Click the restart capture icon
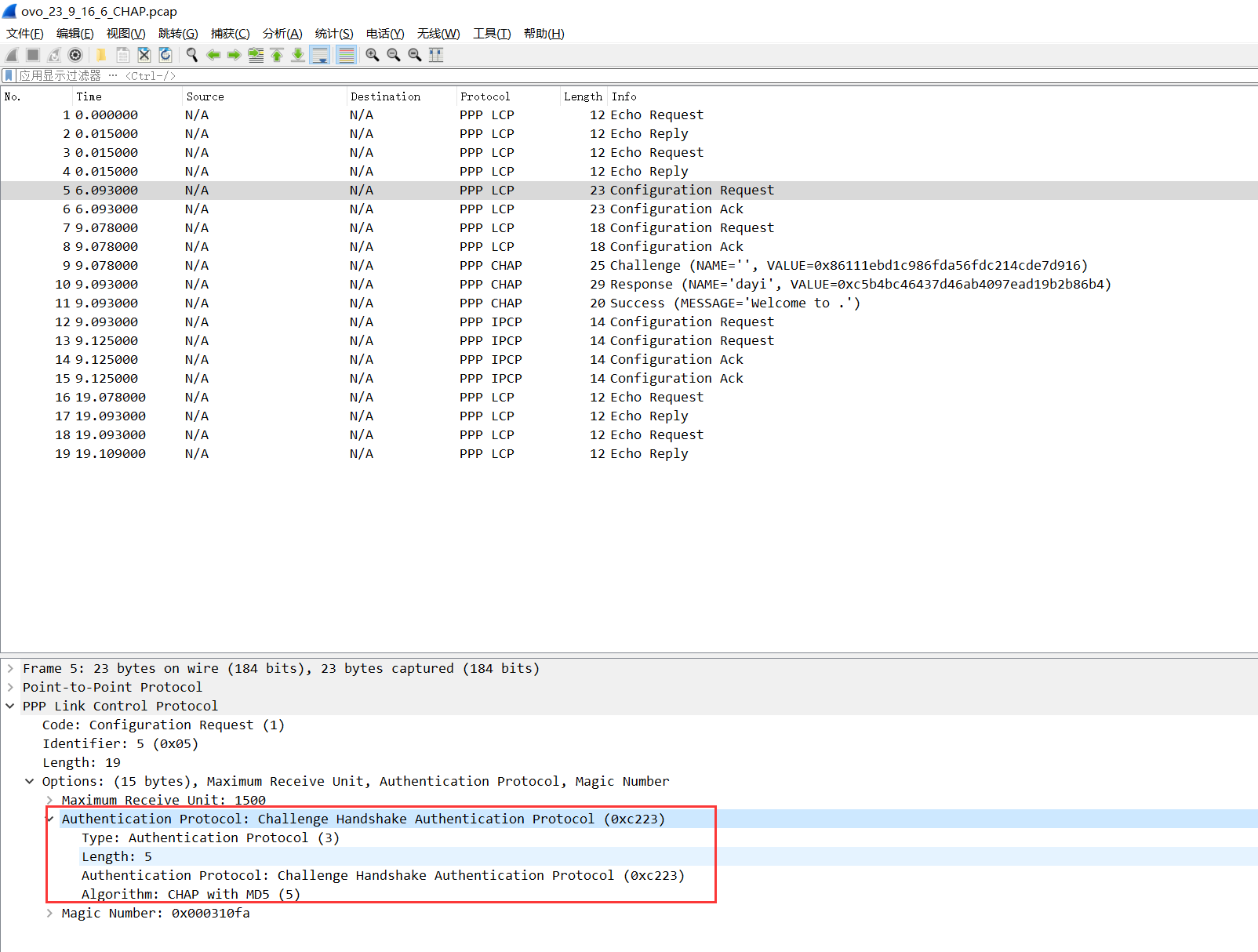Screen dimensions: 1258x952 [x=54, y=55]
